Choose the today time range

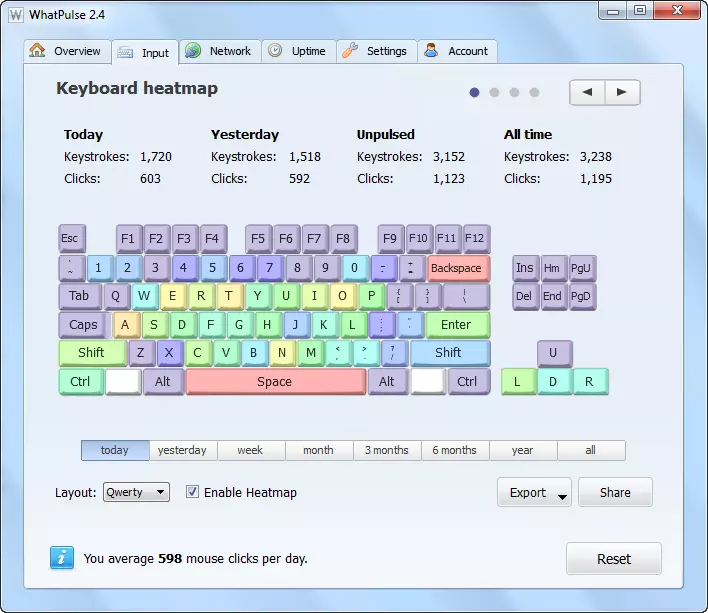[115, 450]
